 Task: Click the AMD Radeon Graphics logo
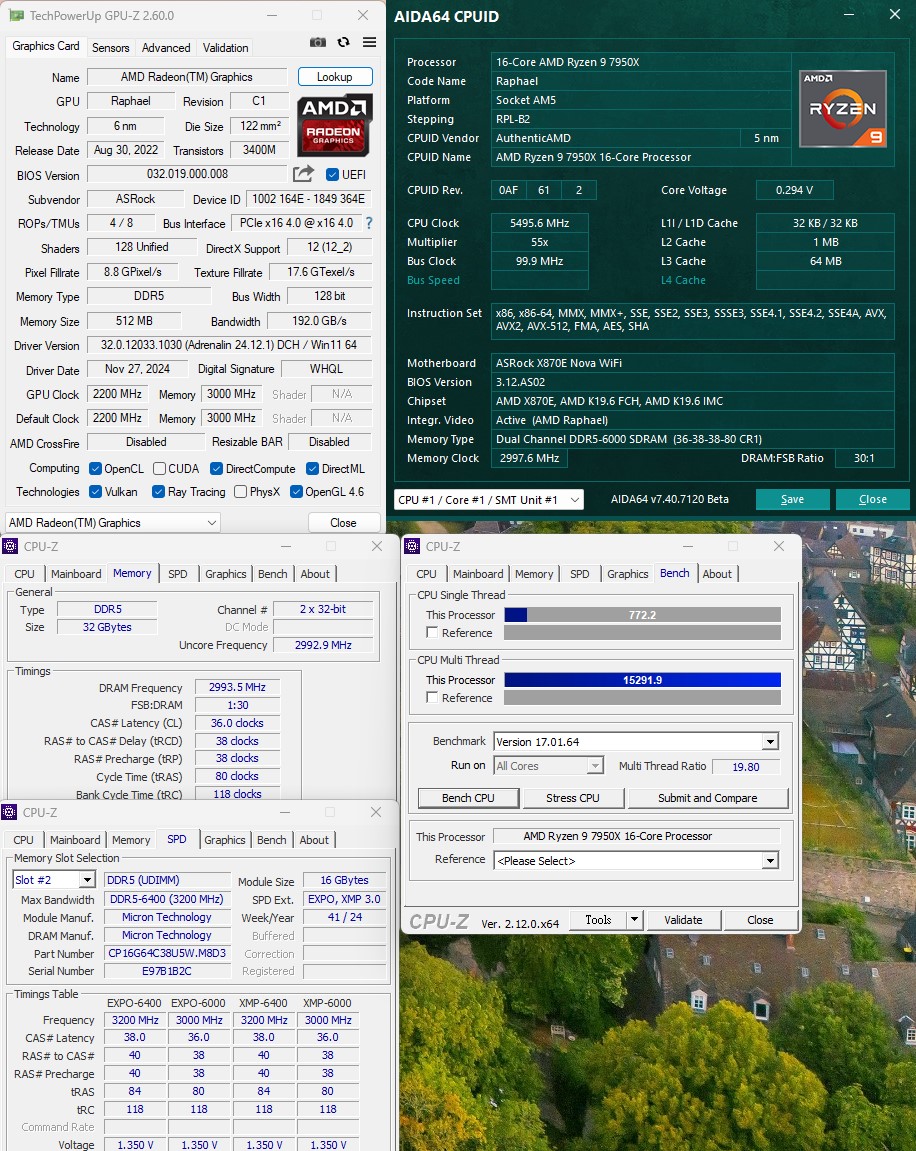pyautogui.click(x=335, y=125)
